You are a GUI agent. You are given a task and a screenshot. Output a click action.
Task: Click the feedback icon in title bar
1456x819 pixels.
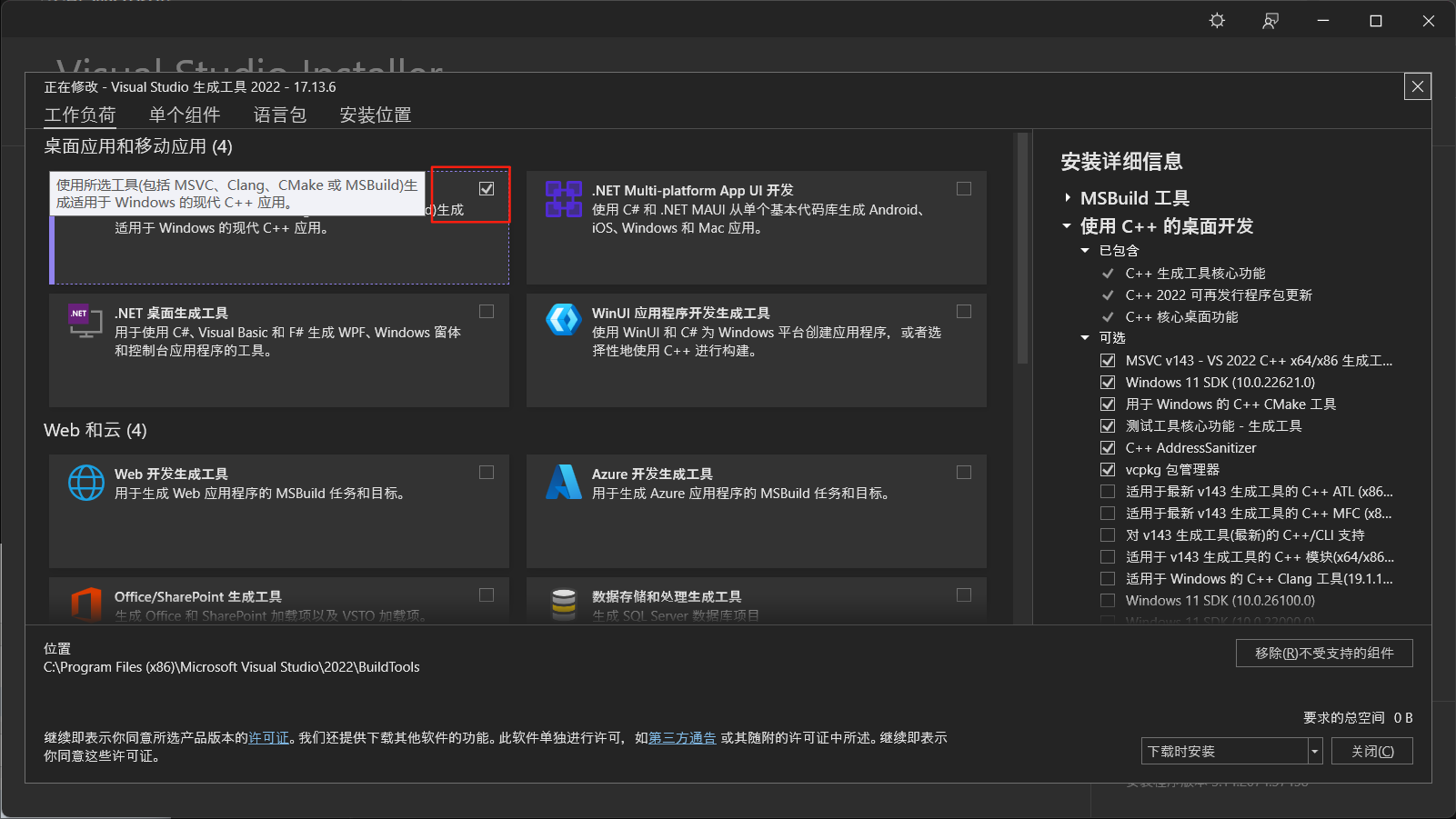(x=1270, y=20)
